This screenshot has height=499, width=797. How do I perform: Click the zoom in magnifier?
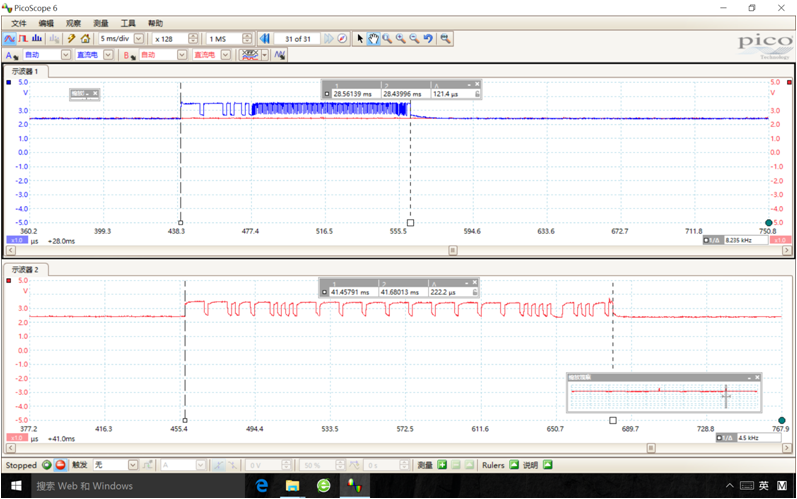[401, 39]
